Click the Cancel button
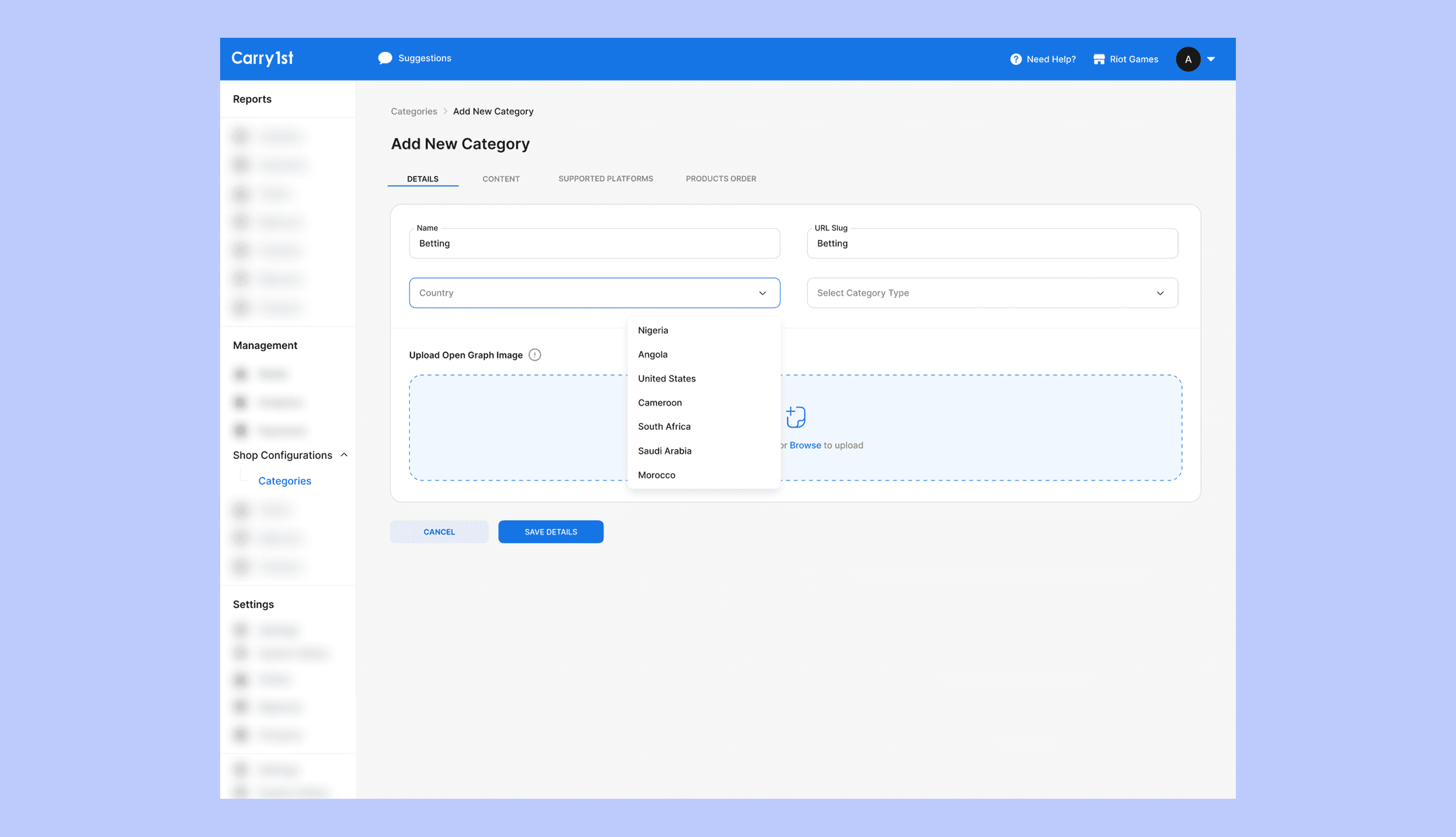Viewport: 1456px width, 837px height. 438,532
